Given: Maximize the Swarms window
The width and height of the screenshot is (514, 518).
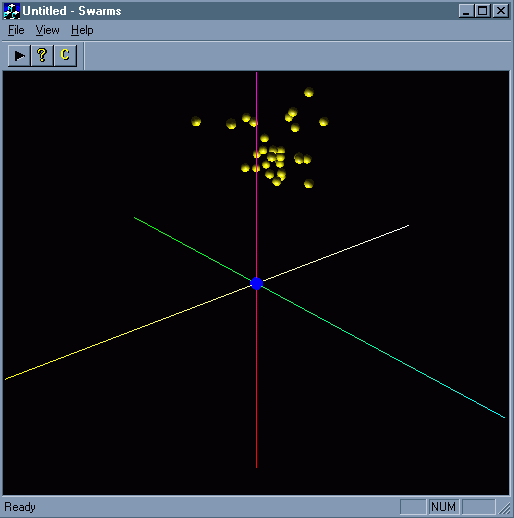Looking at the screenshot, I should coord(483,11).
